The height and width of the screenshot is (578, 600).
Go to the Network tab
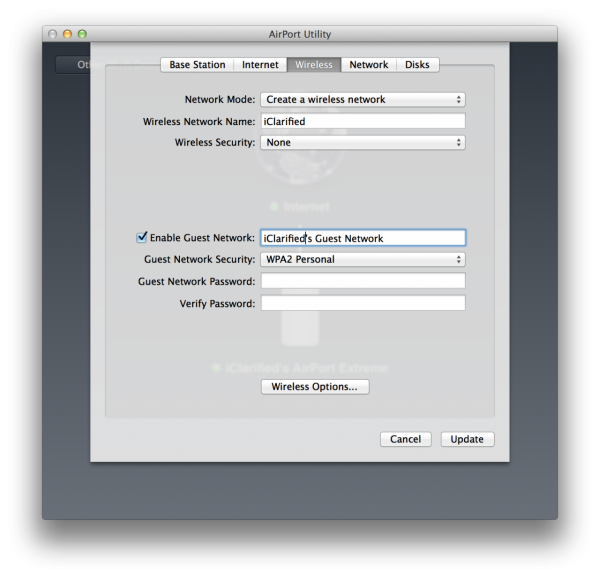click(x=368, y=65)
